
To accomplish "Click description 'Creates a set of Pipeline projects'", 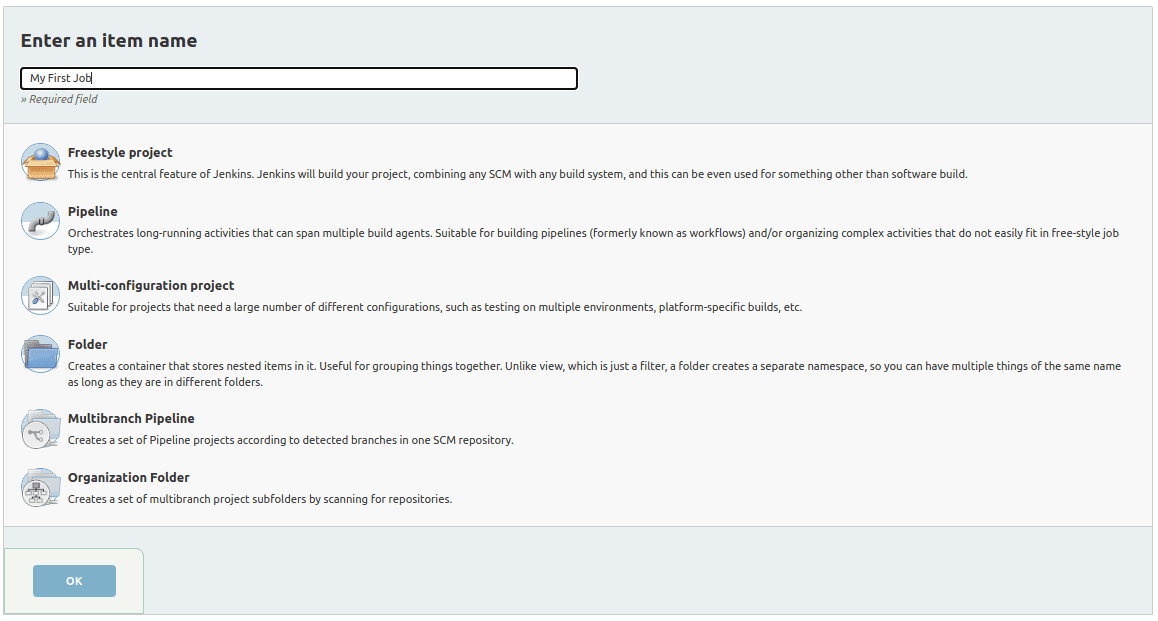I will (x=290, y=440).
